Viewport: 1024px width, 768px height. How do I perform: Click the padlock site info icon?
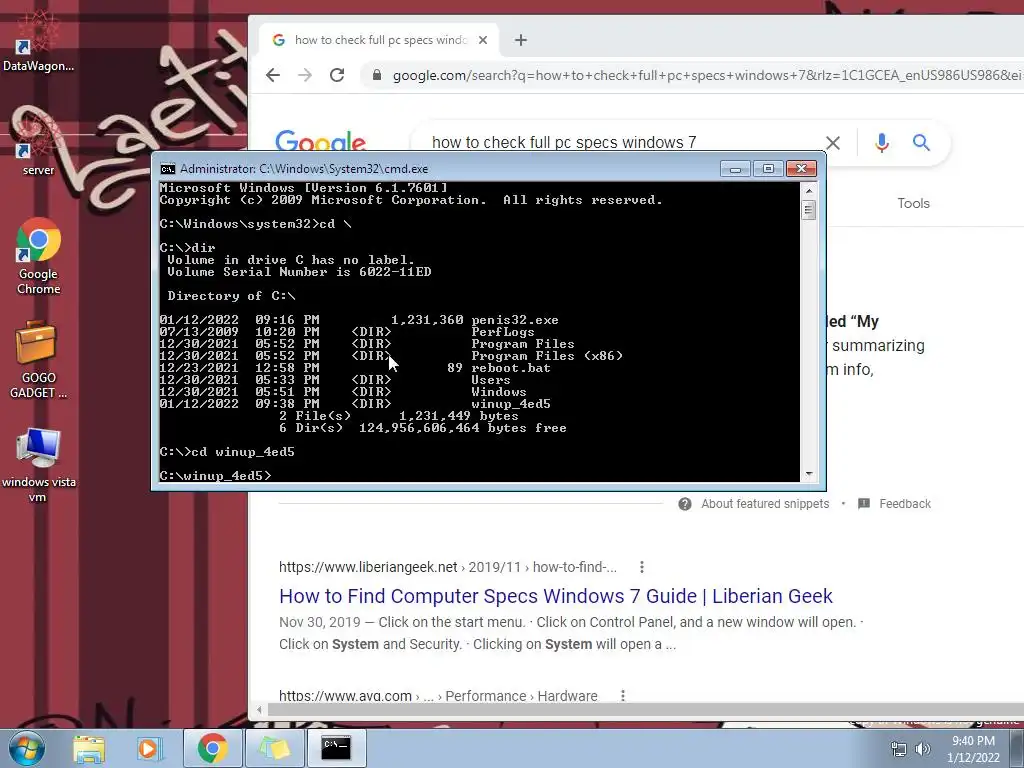[x=377, y=75]
